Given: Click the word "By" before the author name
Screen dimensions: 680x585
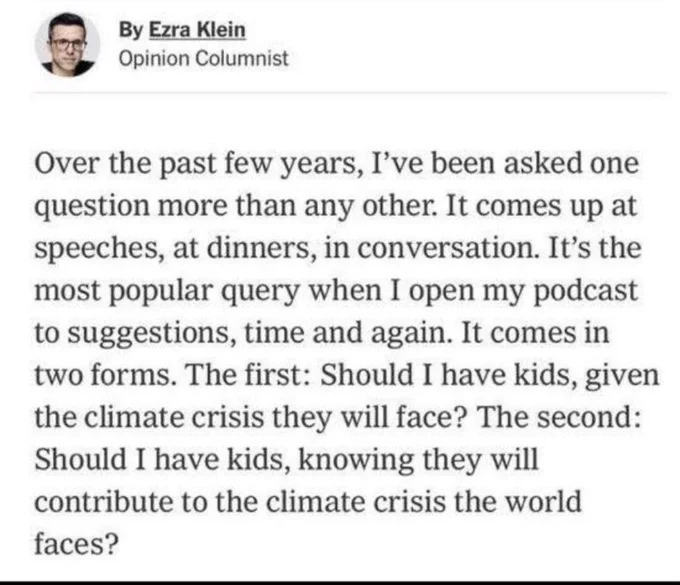Looking at the screenshot, I should coord(130,30).
